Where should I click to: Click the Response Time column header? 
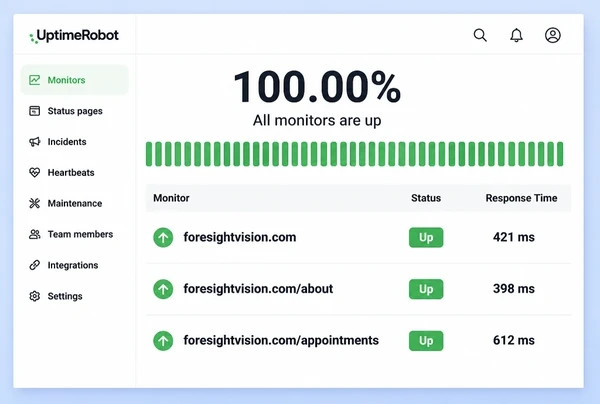(x=521, y=198)
